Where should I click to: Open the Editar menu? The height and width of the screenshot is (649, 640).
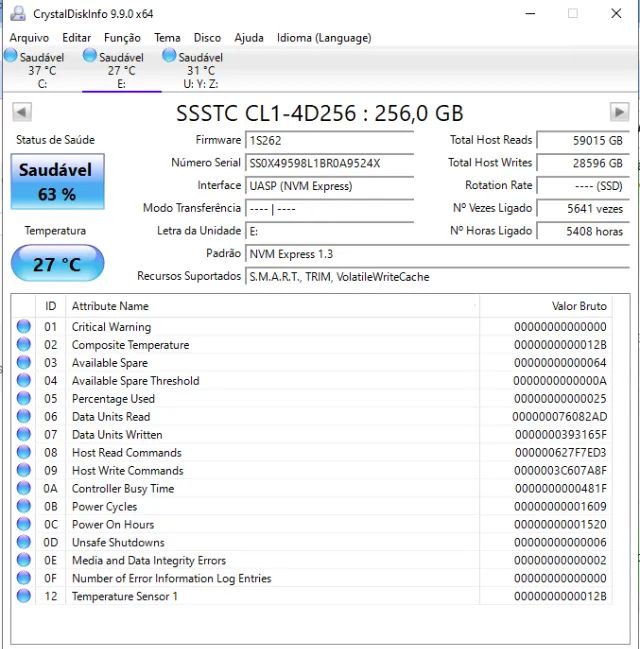[76, 38]
